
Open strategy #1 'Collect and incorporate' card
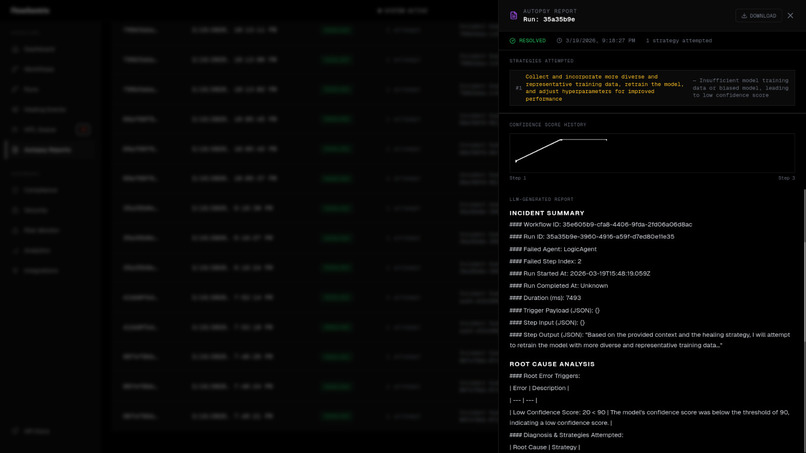[652, 88]
